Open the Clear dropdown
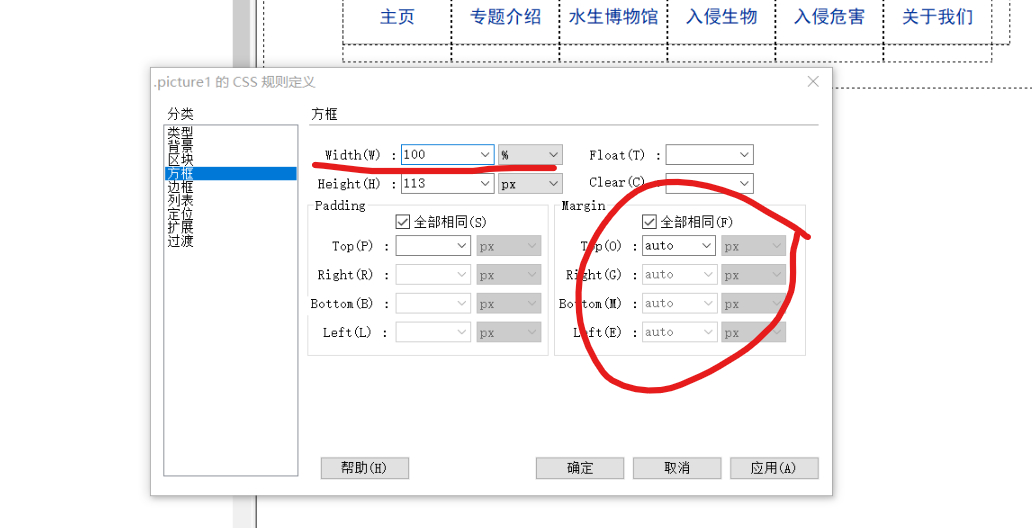Viewport: 1032px width, 528px height. (710, 183)
